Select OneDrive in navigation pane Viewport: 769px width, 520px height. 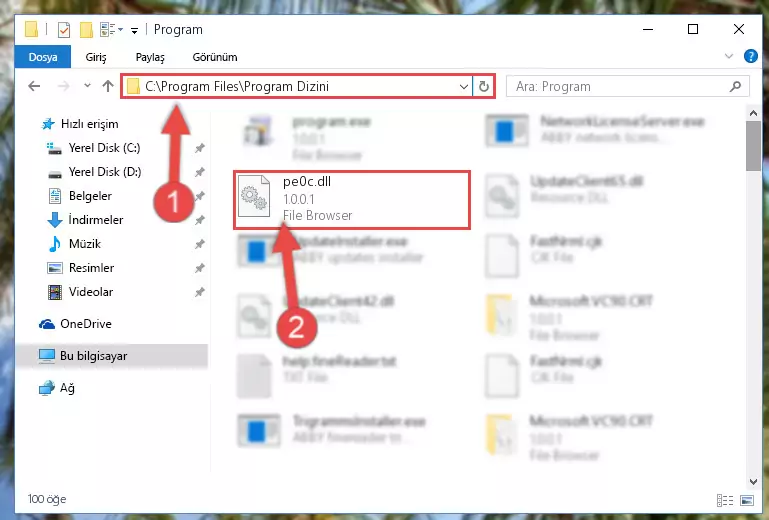[76, 324]
